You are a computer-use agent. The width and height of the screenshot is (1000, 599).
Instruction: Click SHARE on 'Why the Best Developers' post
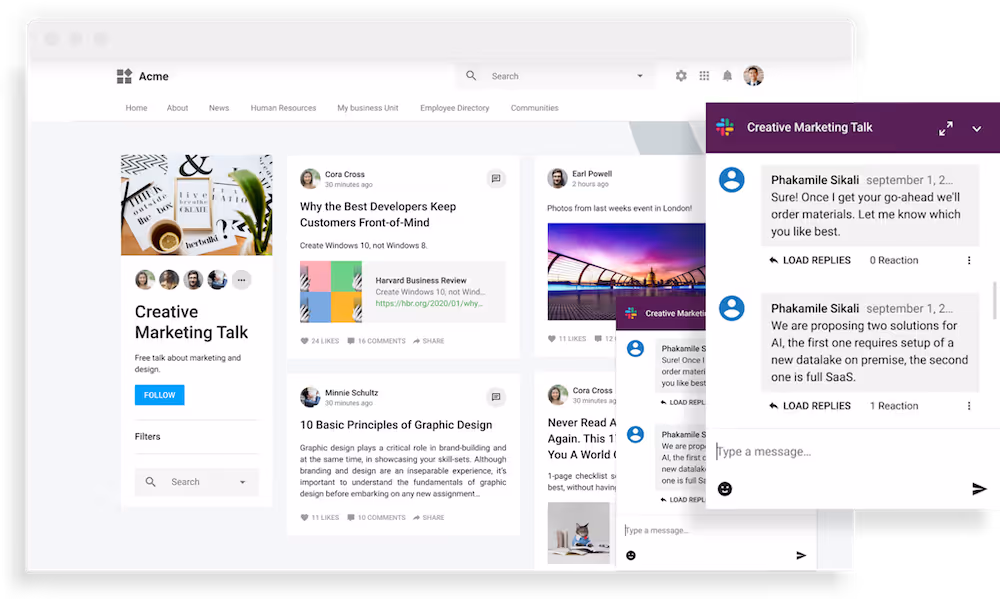429,341
